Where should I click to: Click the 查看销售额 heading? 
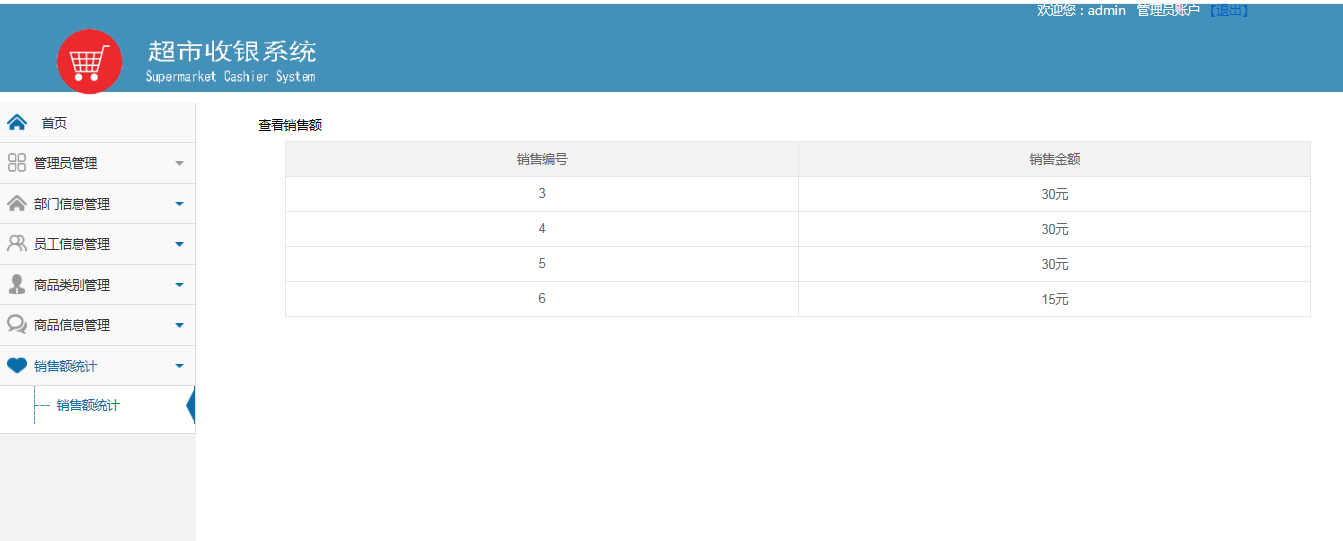tap(290, 125)
